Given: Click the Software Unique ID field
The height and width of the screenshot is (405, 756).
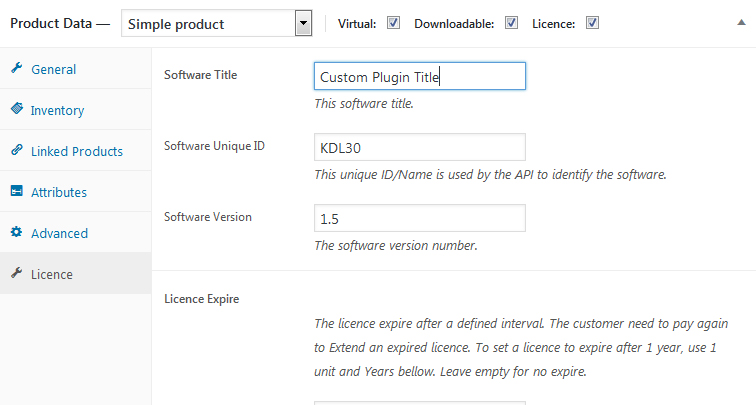Looking at the screenshot, I should pyautogui.click(x=420, y=147).
